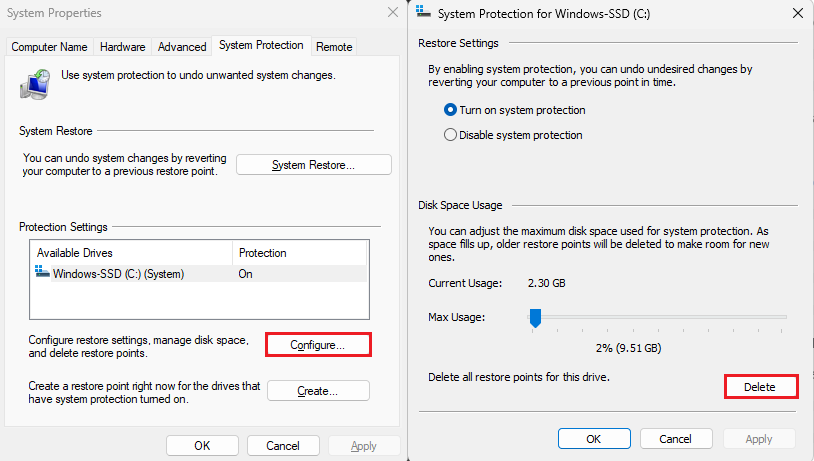Viewport: 814px width, 461px height.
Task: Click Create to make a restore point
Action: point(318,391)
